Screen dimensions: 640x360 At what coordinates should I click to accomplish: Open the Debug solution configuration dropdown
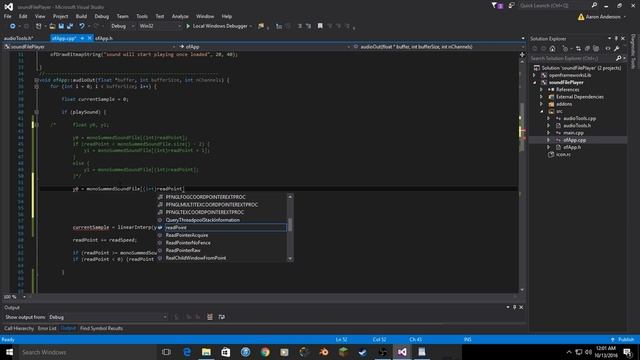[x=122, y=26]
